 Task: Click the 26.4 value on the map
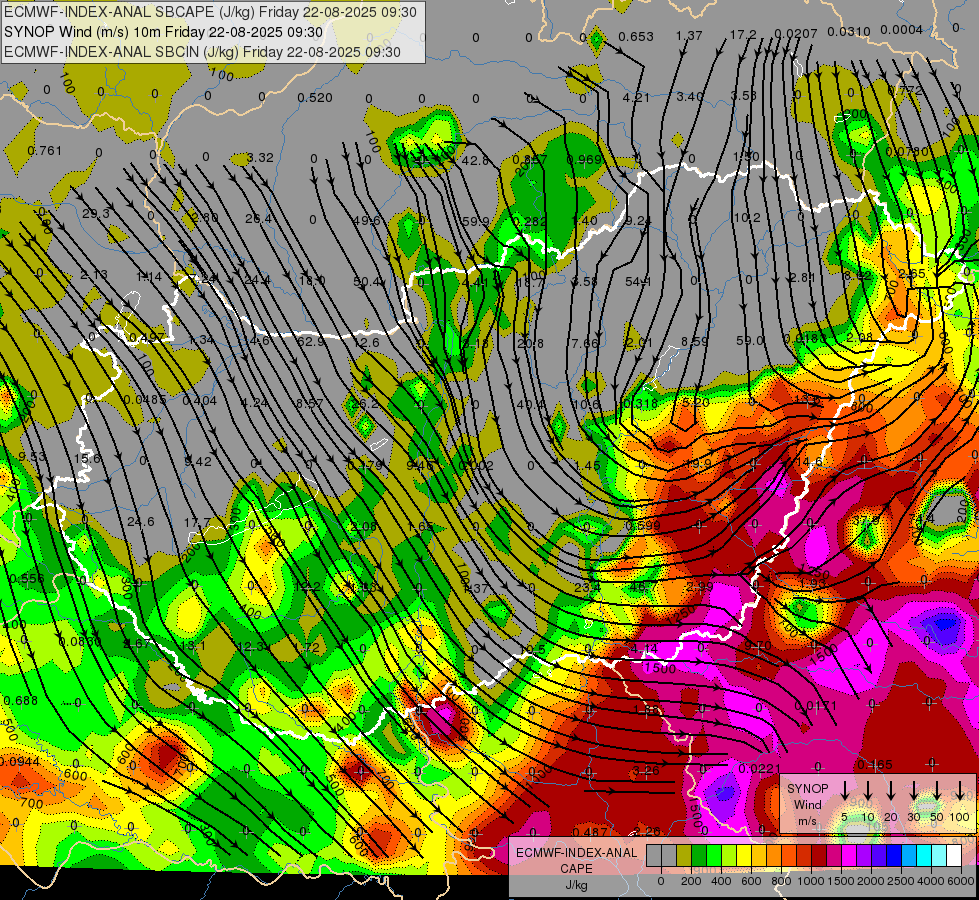coord(258,219)
